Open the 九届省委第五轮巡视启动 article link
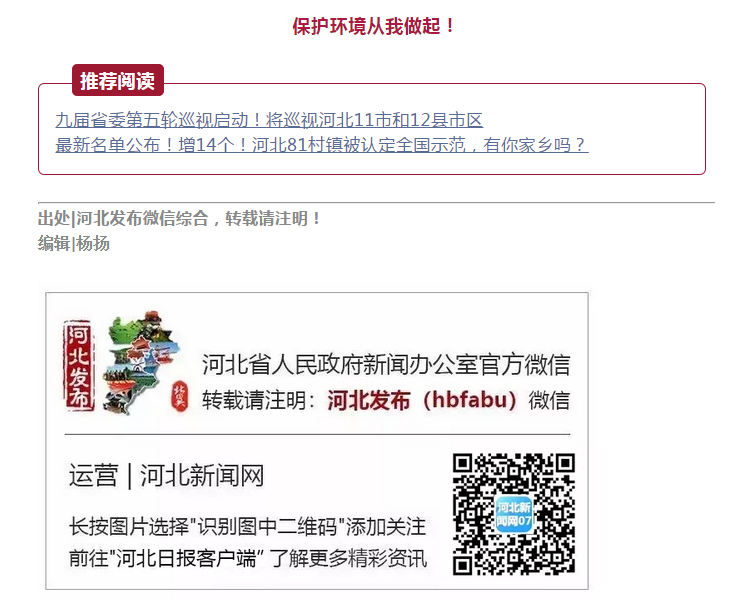Image resolution: width=731 pixels, height=602 pixels. (x=269, y=120)
